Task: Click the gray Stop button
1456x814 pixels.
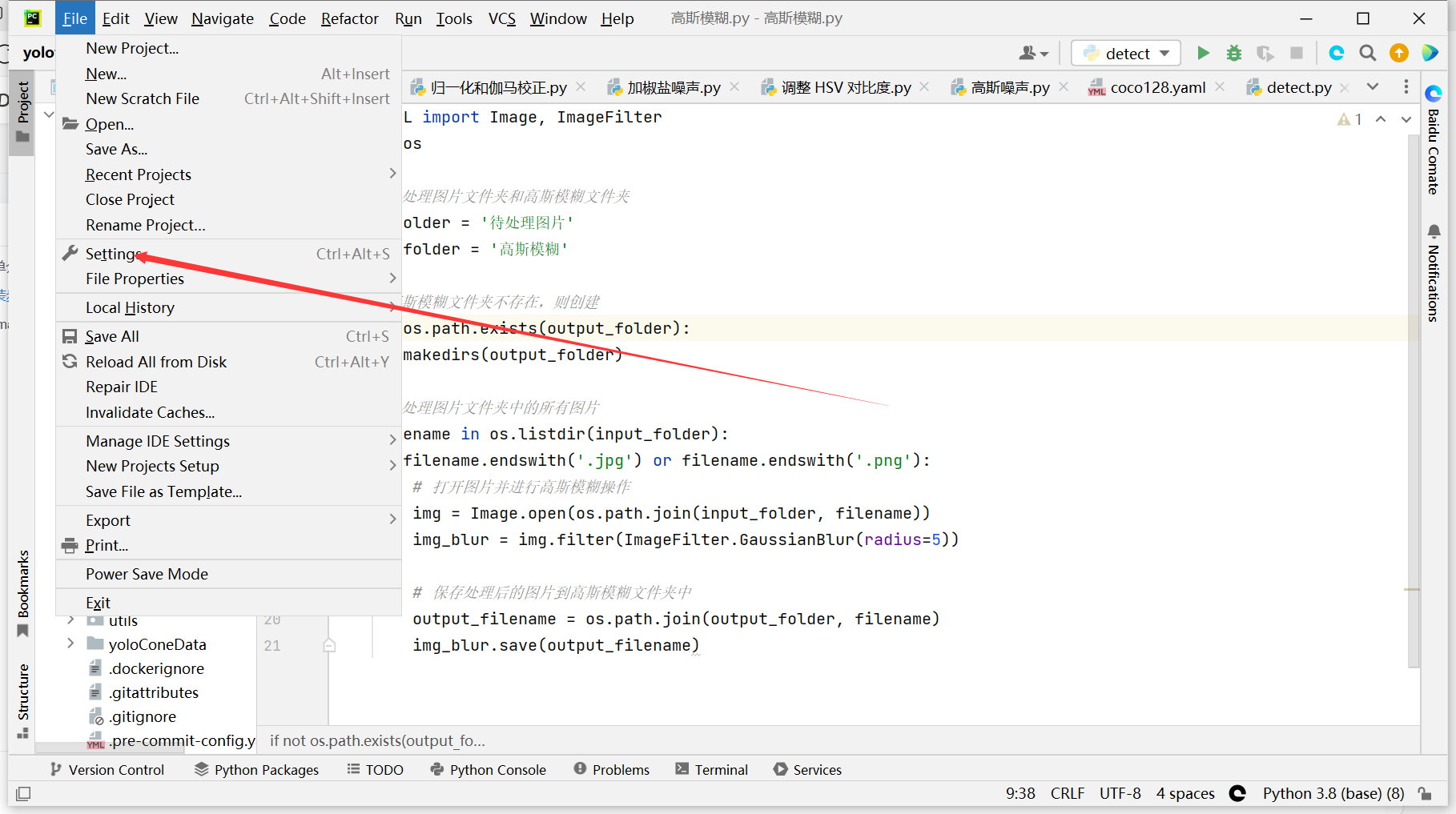Action: click(x=1297, y=53)
